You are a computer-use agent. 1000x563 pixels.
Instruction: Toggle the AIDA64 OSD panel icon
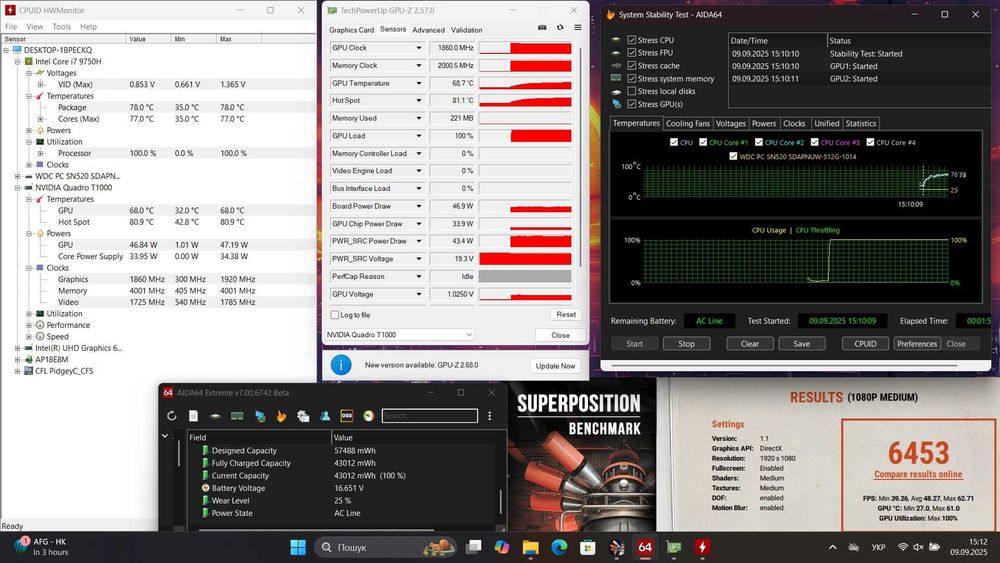pos(346,416)
